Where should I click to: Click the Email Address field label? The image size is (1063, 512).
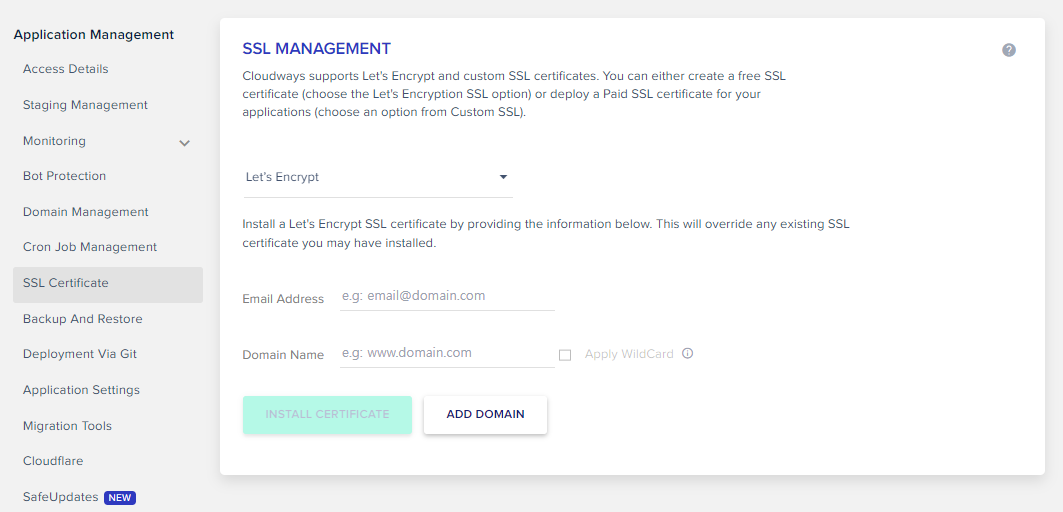point(283,298)
